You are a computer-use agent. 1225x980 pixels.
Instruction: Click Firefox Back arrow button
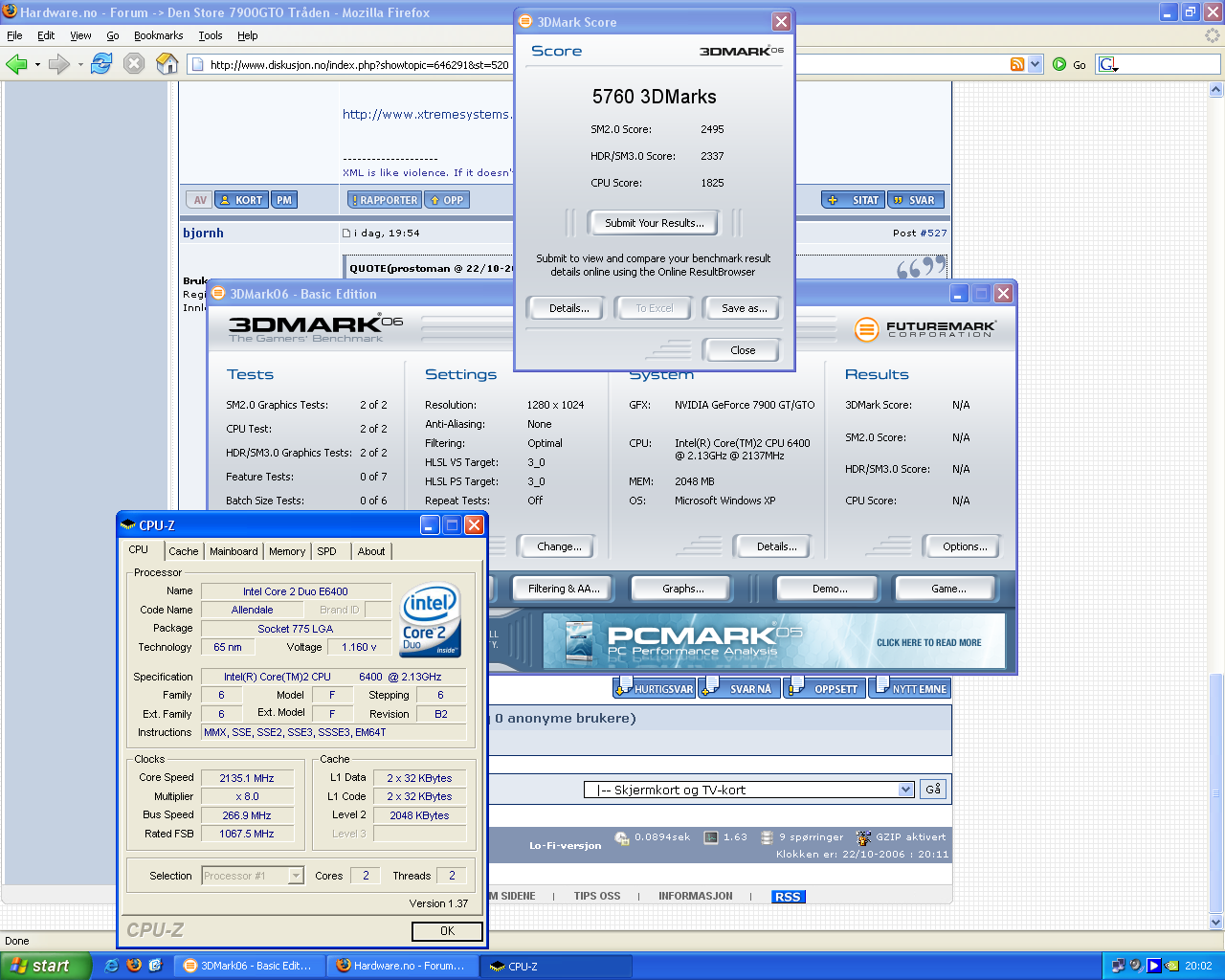[x=16, y=64]
